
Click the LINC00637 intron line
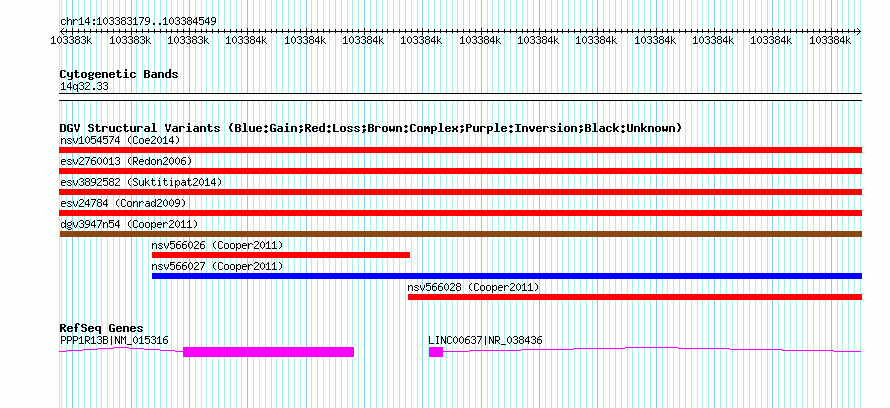coord(652,350)
